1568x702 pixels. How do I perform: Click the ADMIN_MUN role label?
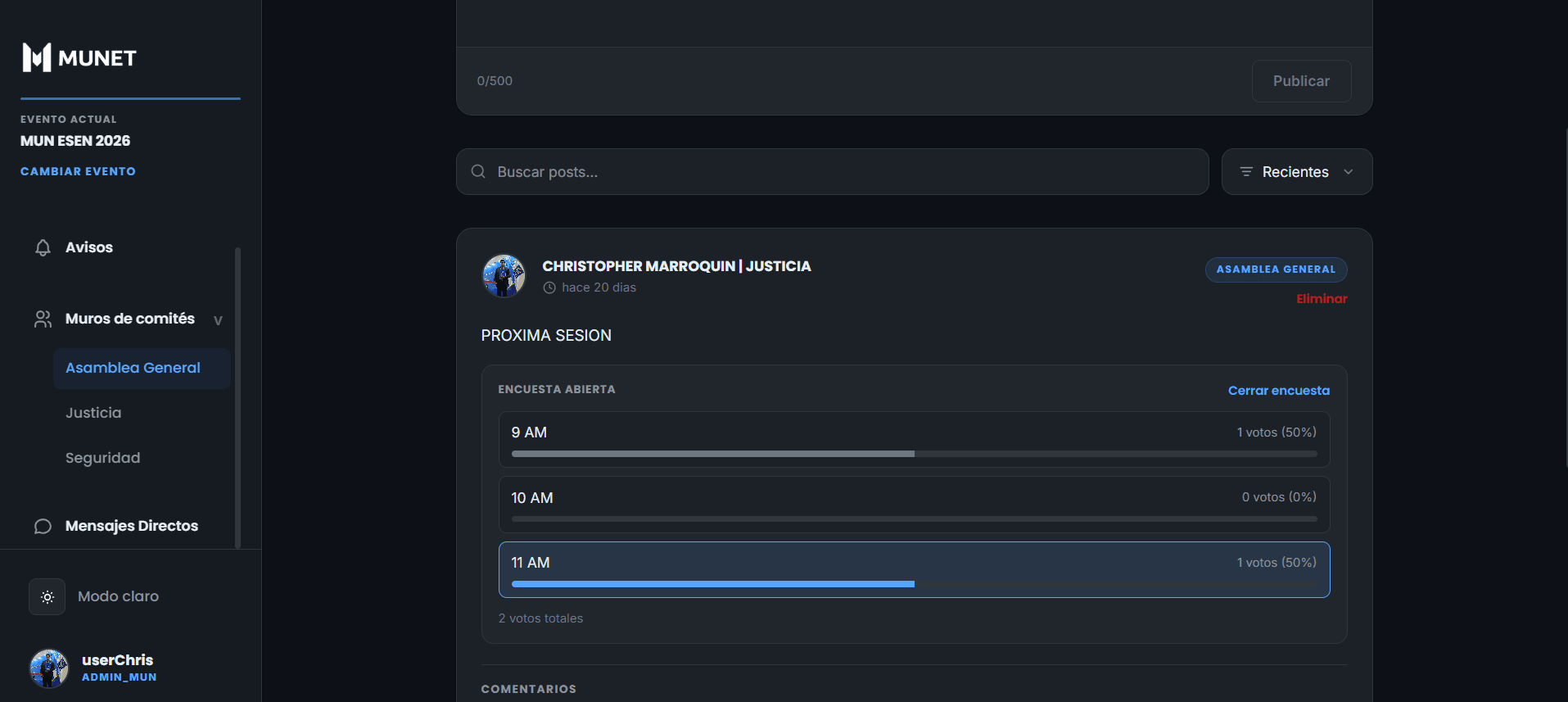coord(119,677)
